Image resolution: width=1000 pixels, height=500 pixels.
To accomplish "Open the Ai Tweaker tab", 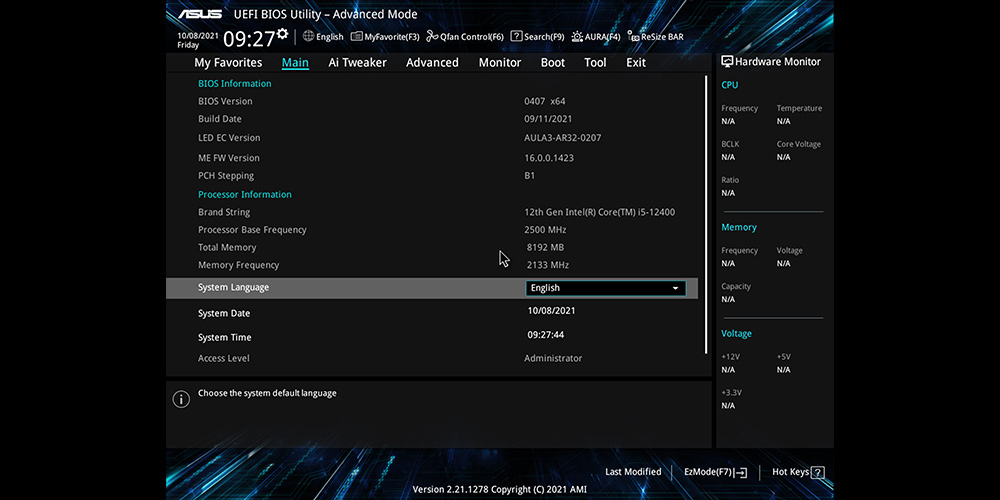I will (357, 62).
